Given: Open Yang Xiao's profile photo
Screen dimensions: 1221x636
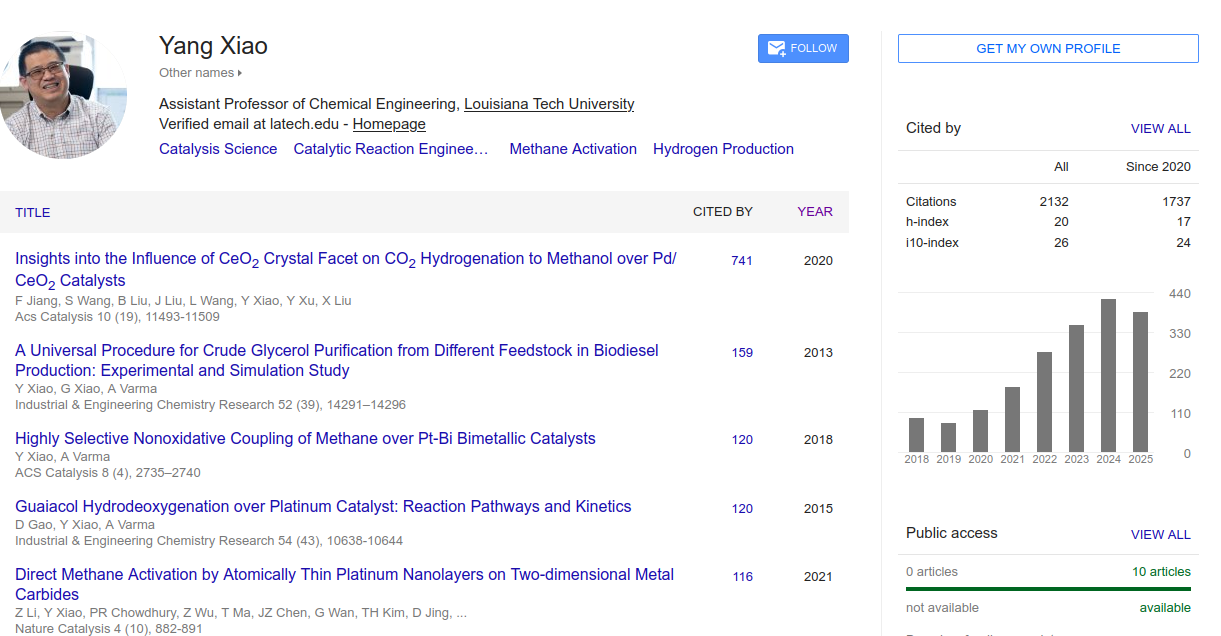Looking at the screenshot, I should tap(64, 96).
